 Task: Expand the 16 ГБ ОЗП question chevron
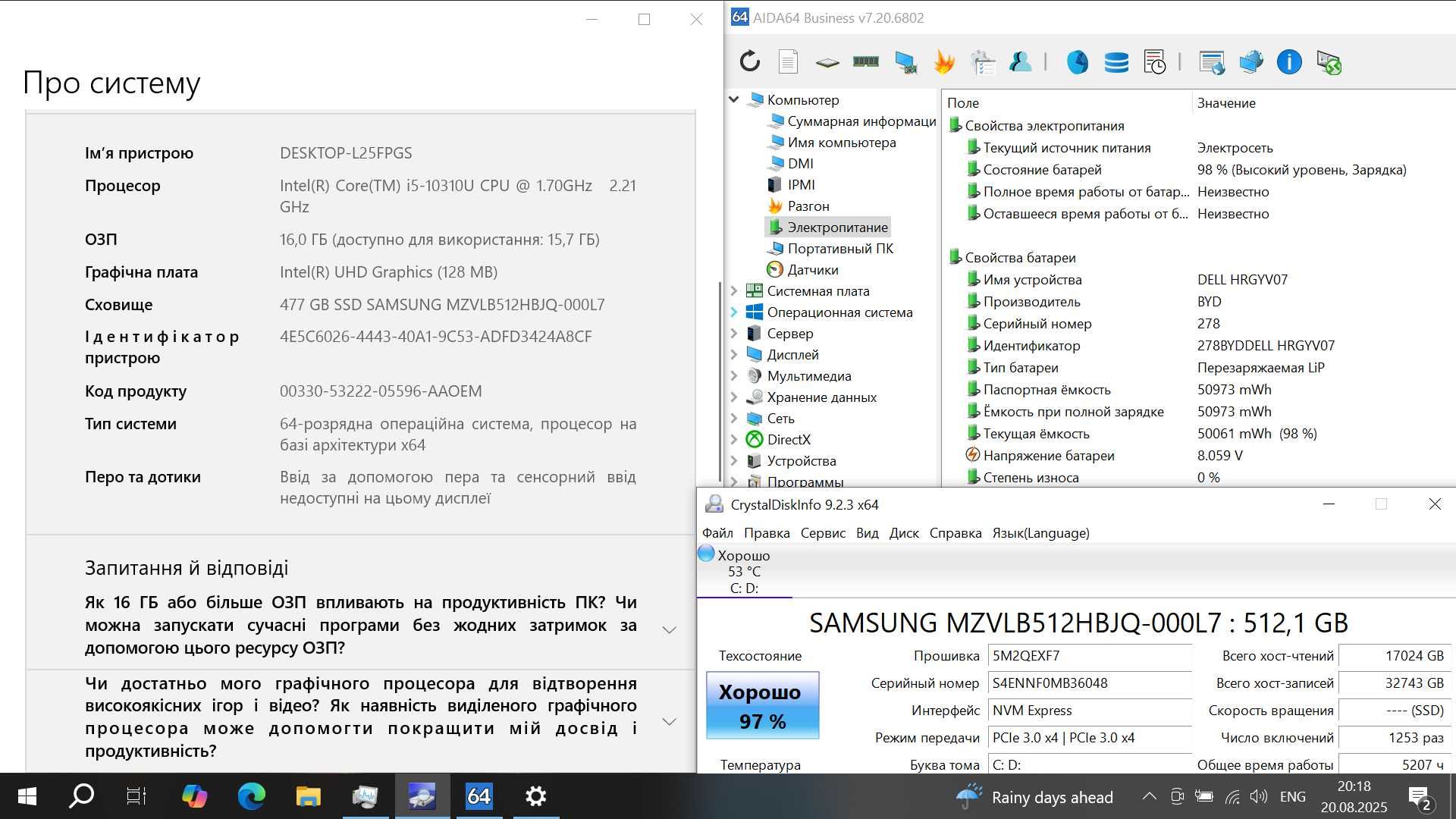(x=669, y=629)
